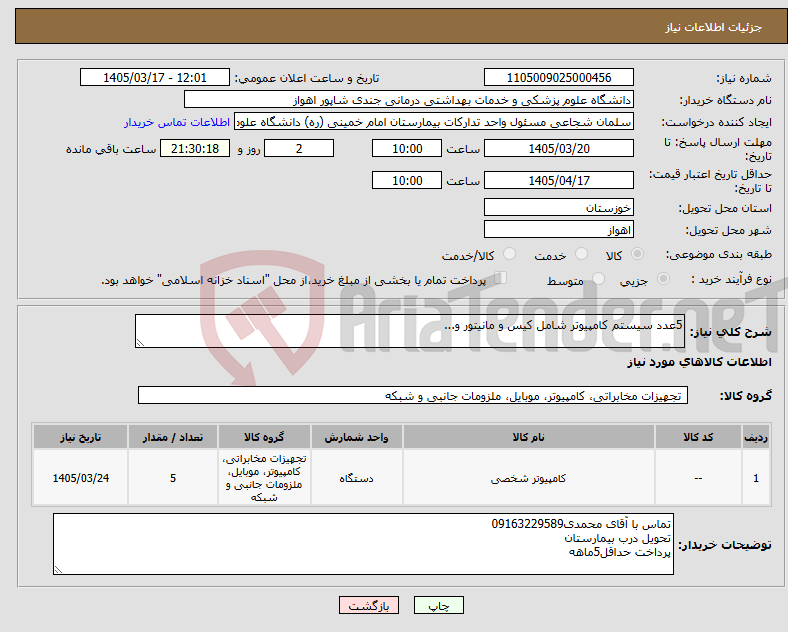Click the remaining time field 21:30:18

tap(194, 149)
